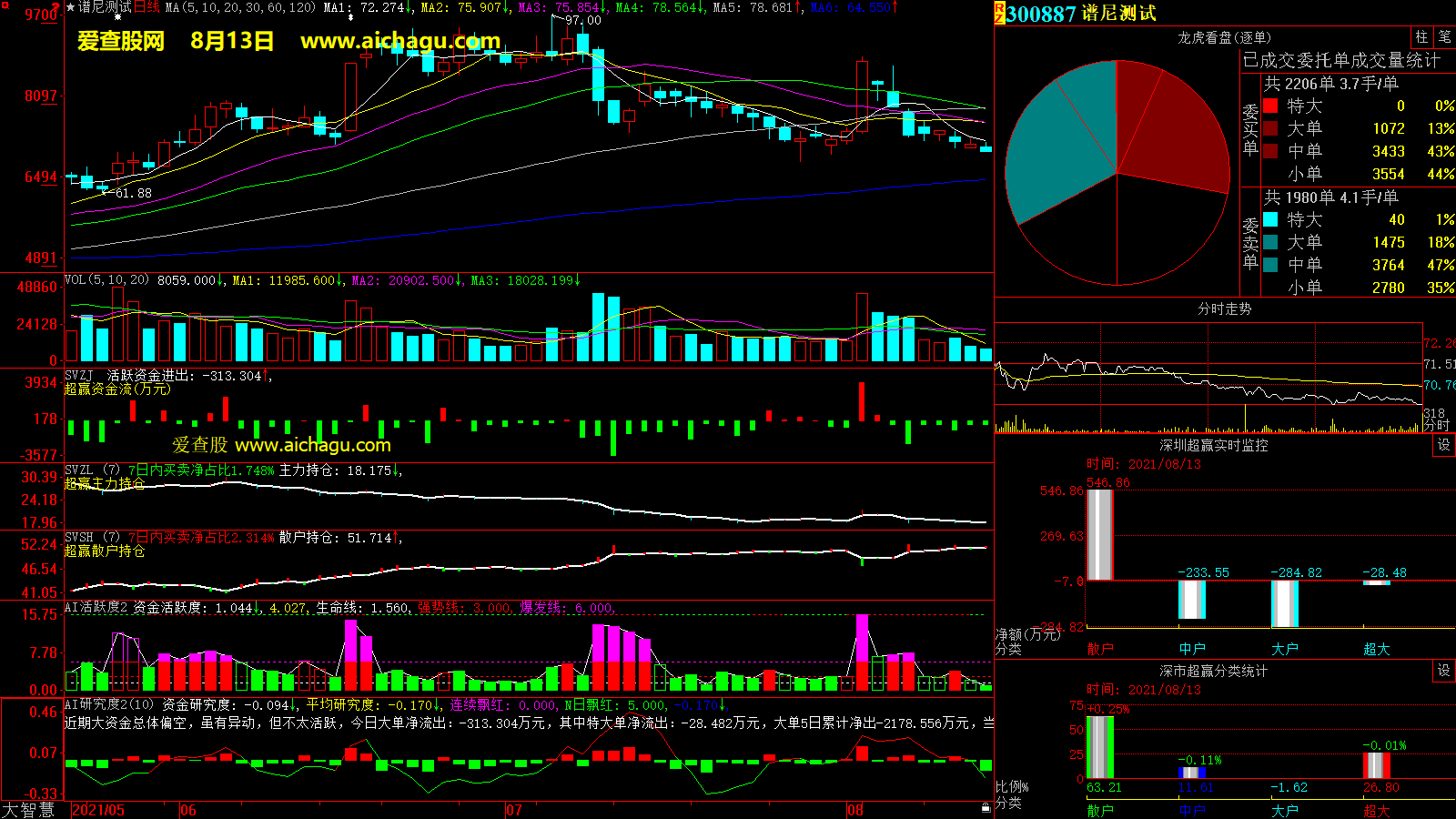Click the 分时 label under intraday chart
1456x819 pixels.
coord(1436,426)
